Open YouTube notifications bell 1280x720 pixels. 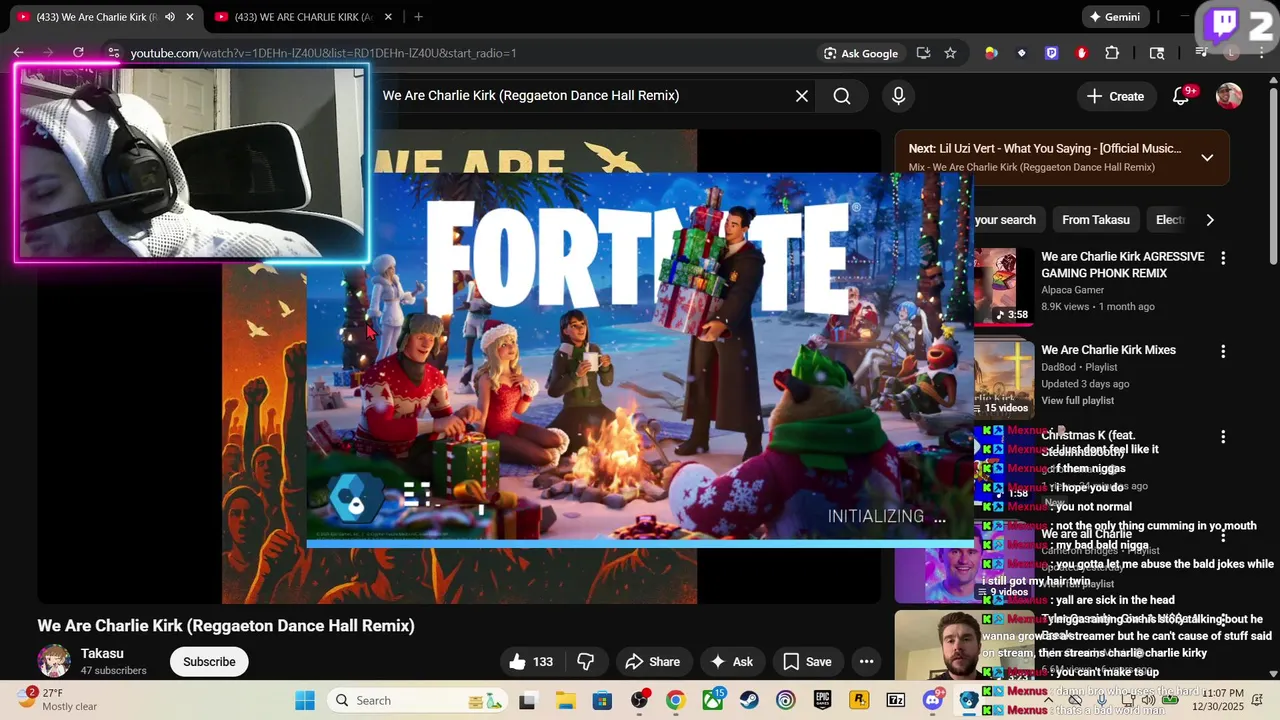pos(1181,96)
